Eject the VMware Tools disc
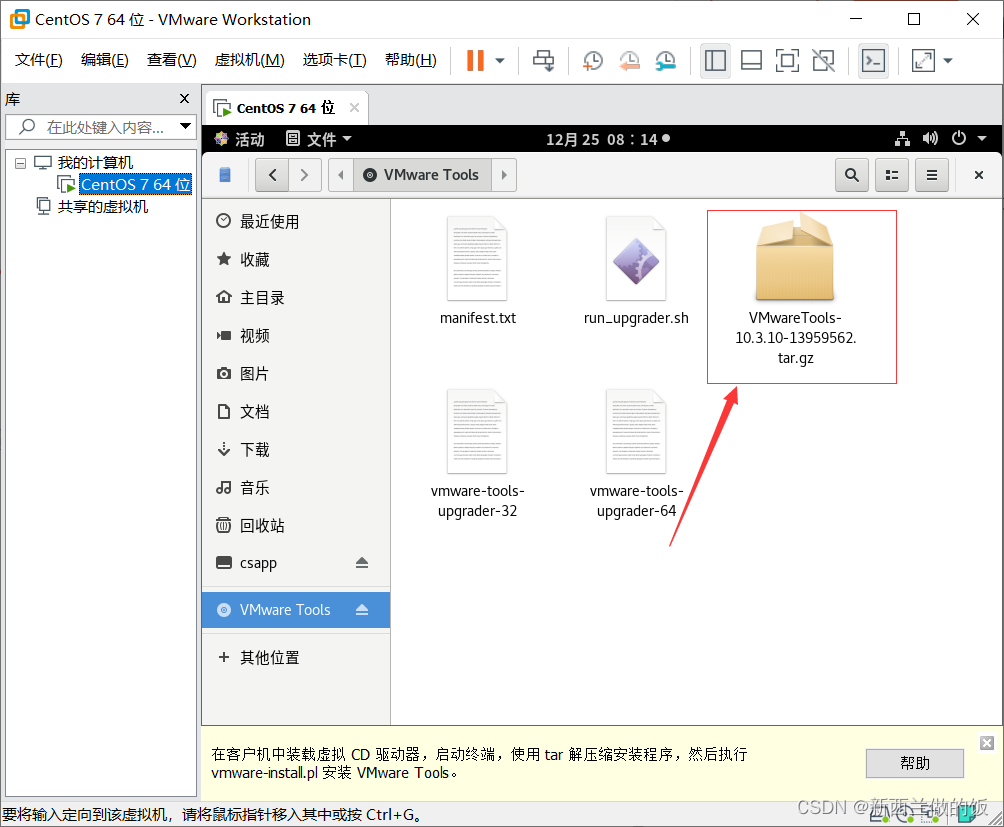Viewport: 1004px width, 827px height. point(362,609)
